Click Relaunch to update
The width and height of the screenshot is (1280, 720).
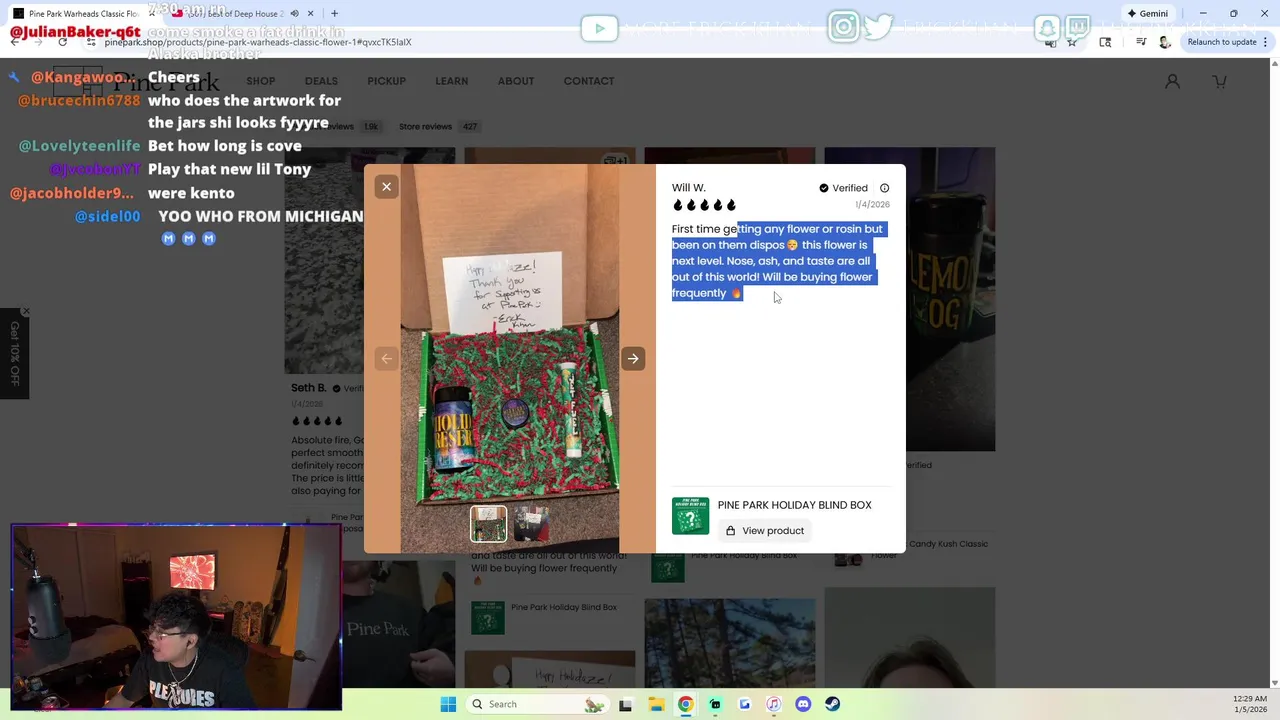tap(1222, 42)
